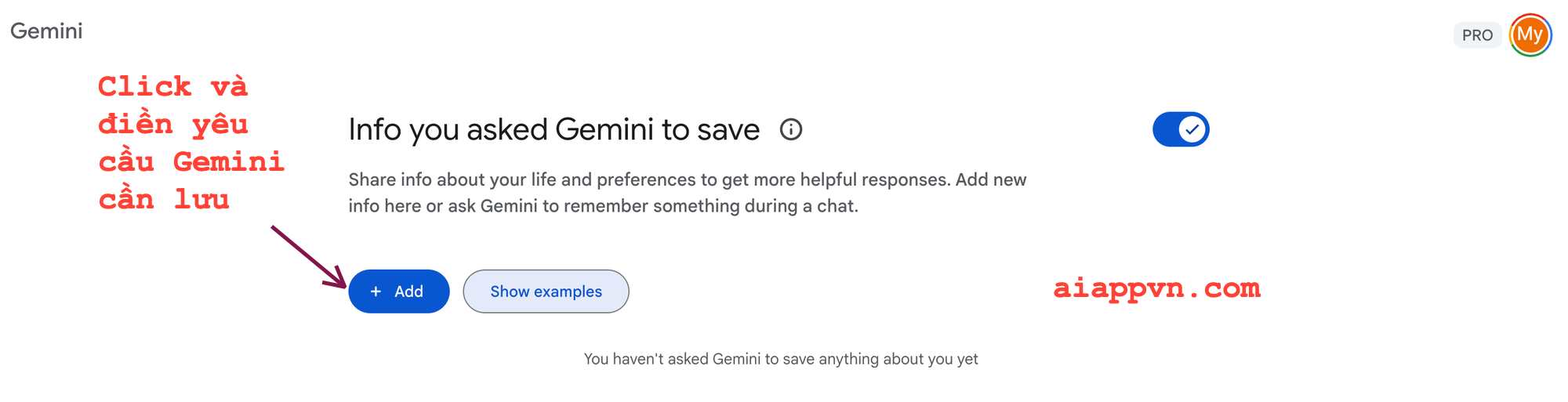Click the aiappvn.com watermark text
1568x402 pixels.
click(1156, 288)
